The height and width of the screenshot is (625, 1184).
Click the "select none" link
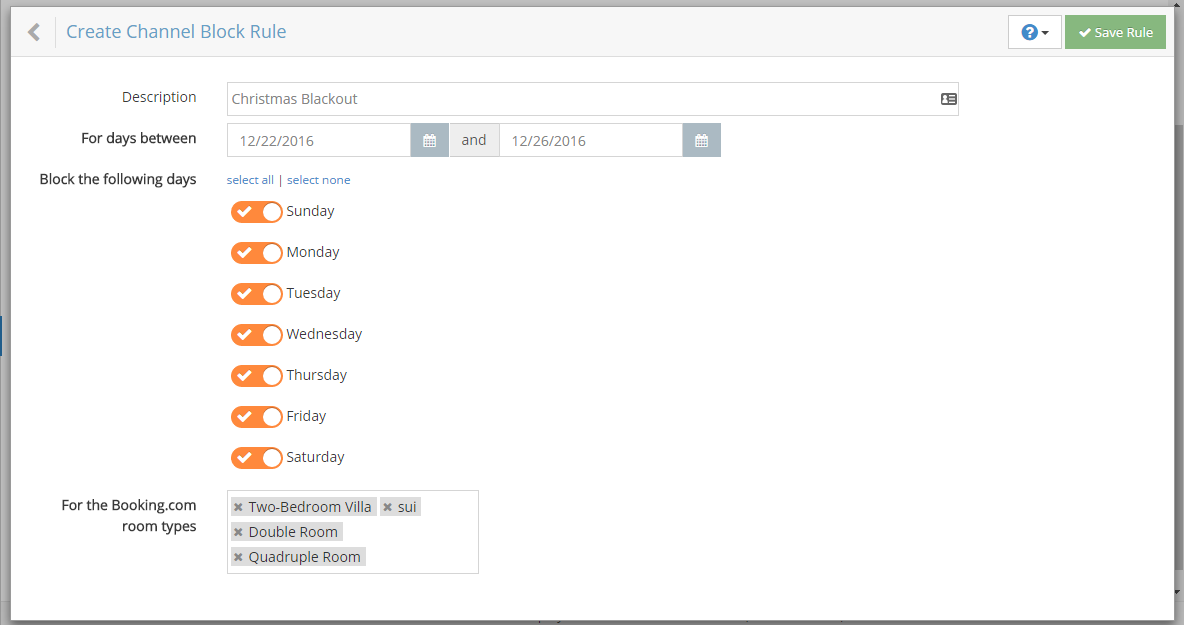(318, 180)
